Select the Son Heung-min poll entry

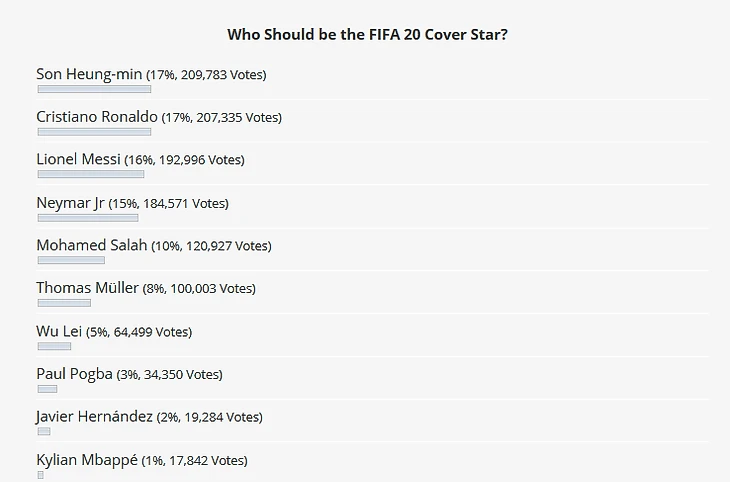[90, 74]
